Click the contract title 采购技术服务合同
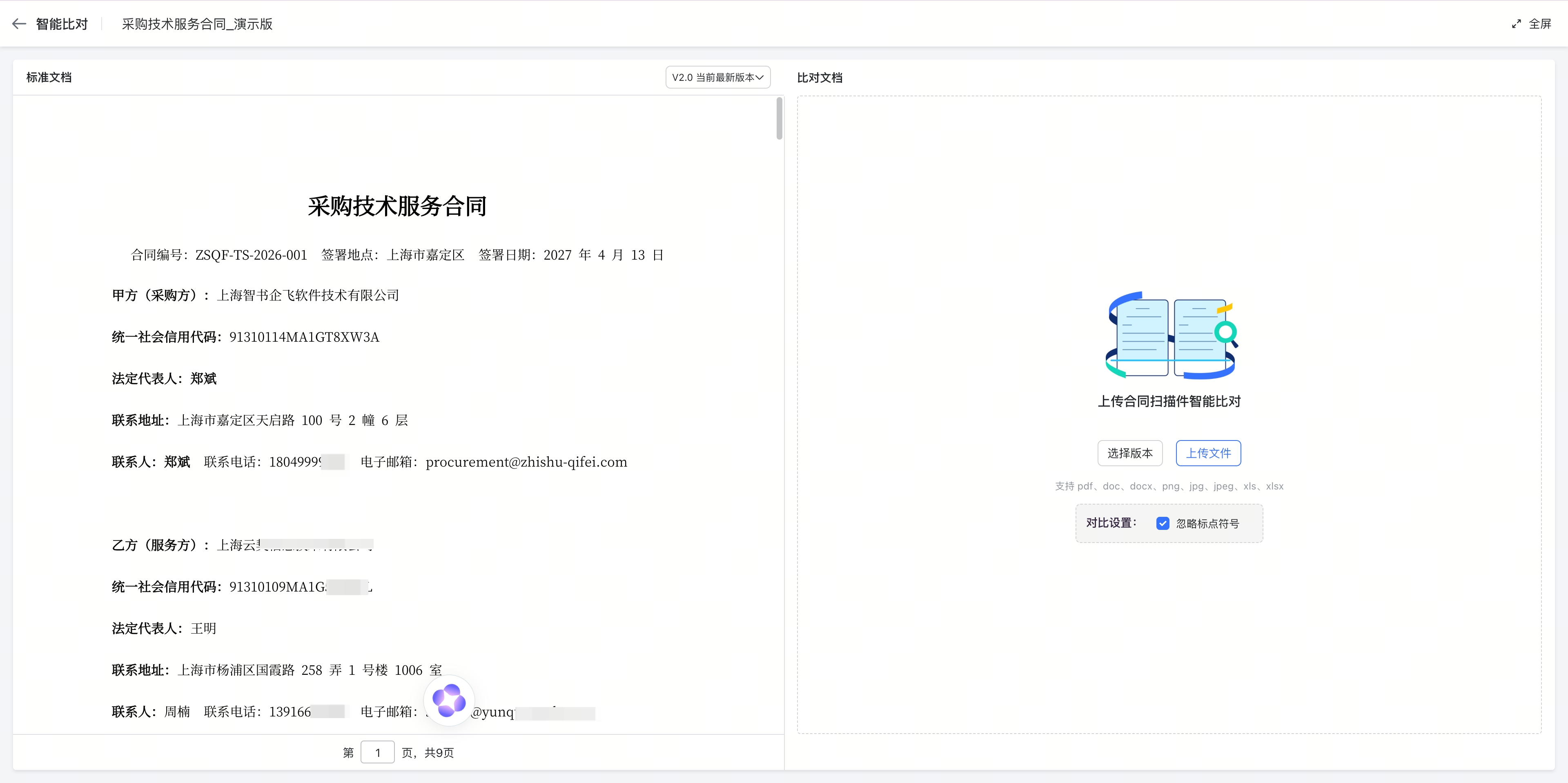The image size is (1568, 783). (397, 206)
